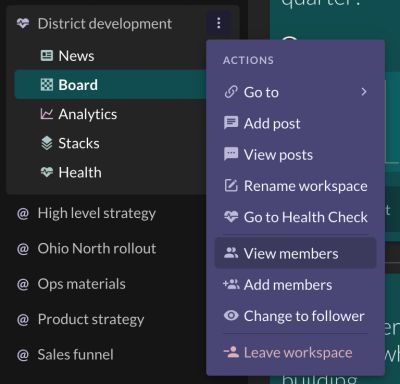Click the @ icon beside Ops materials
Image resolution: width=400 pixels, height=384 pixels.
(x=23, y=284)
